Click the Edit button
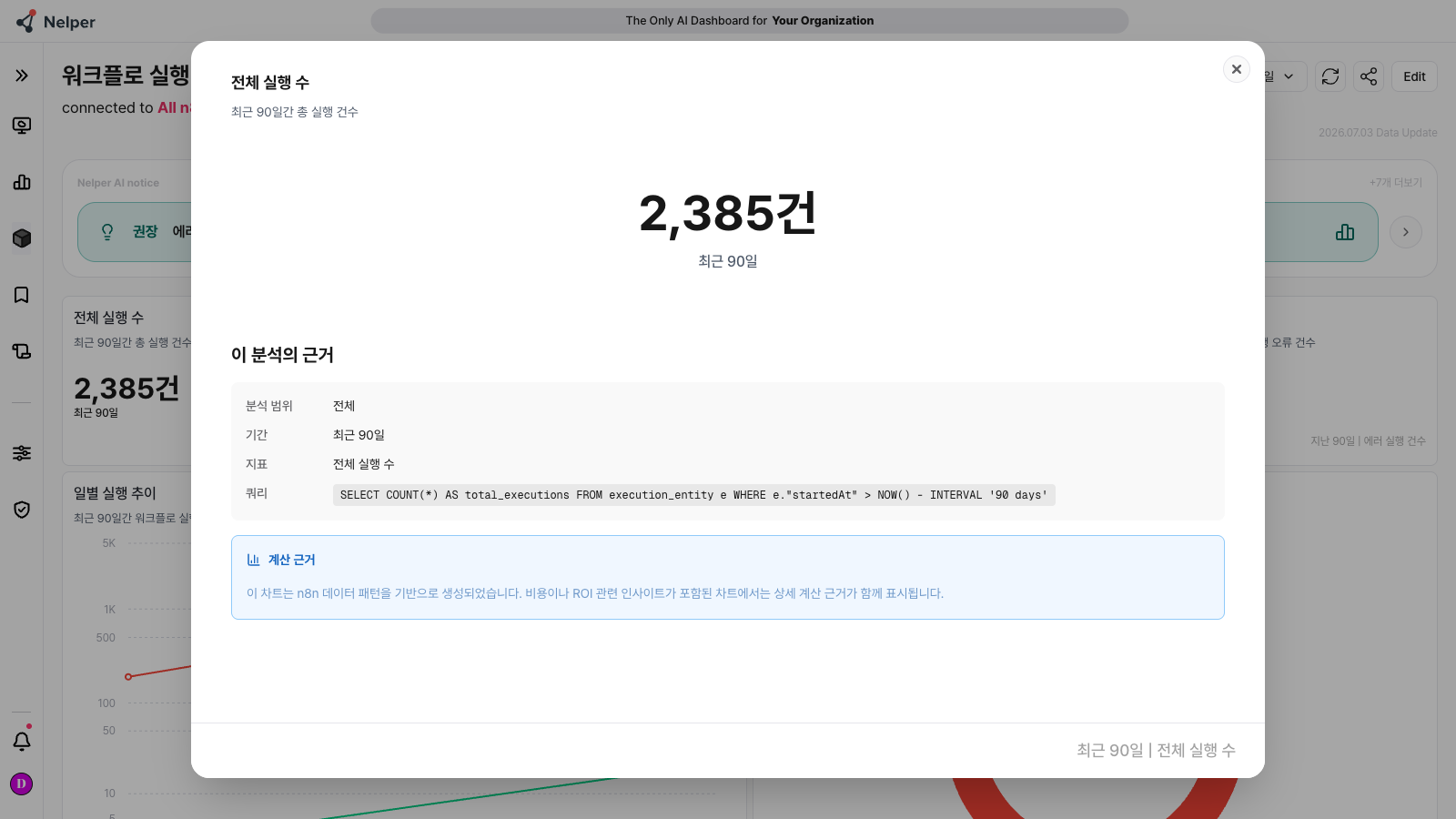Image resolution: width=1456 pixels, height=819 pixels. click(x=1414, y=76)
